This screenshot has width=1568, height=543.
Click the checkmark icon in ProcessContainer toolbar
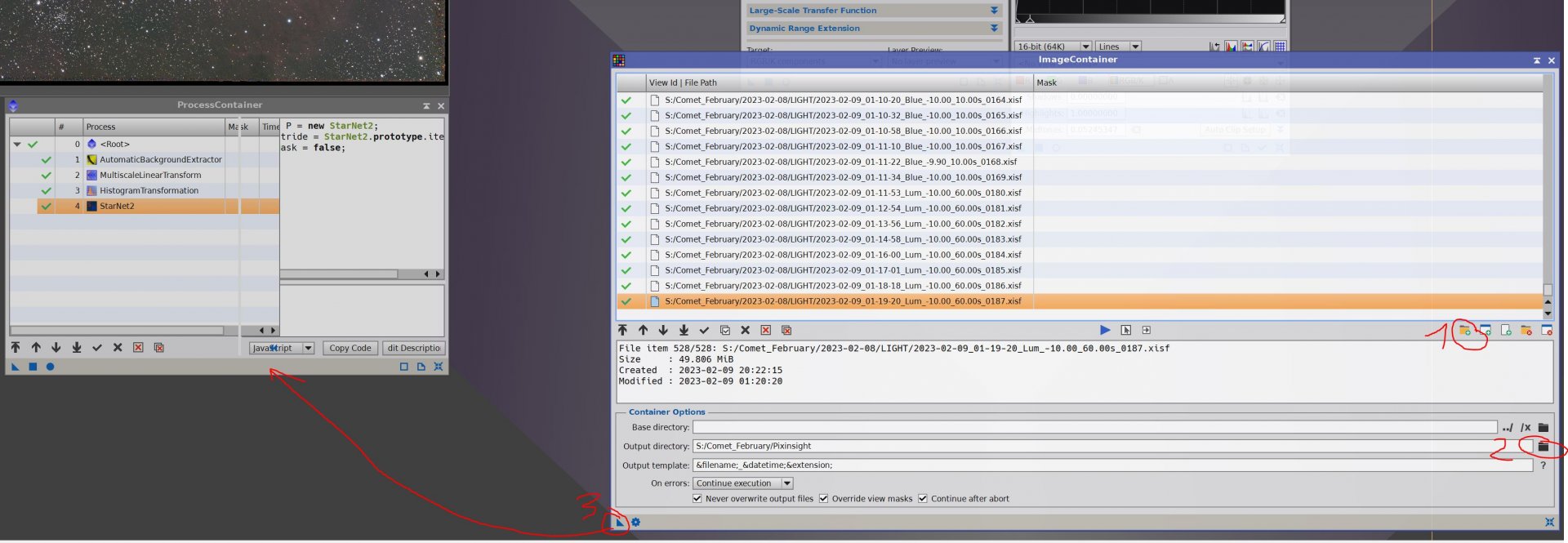97,347
